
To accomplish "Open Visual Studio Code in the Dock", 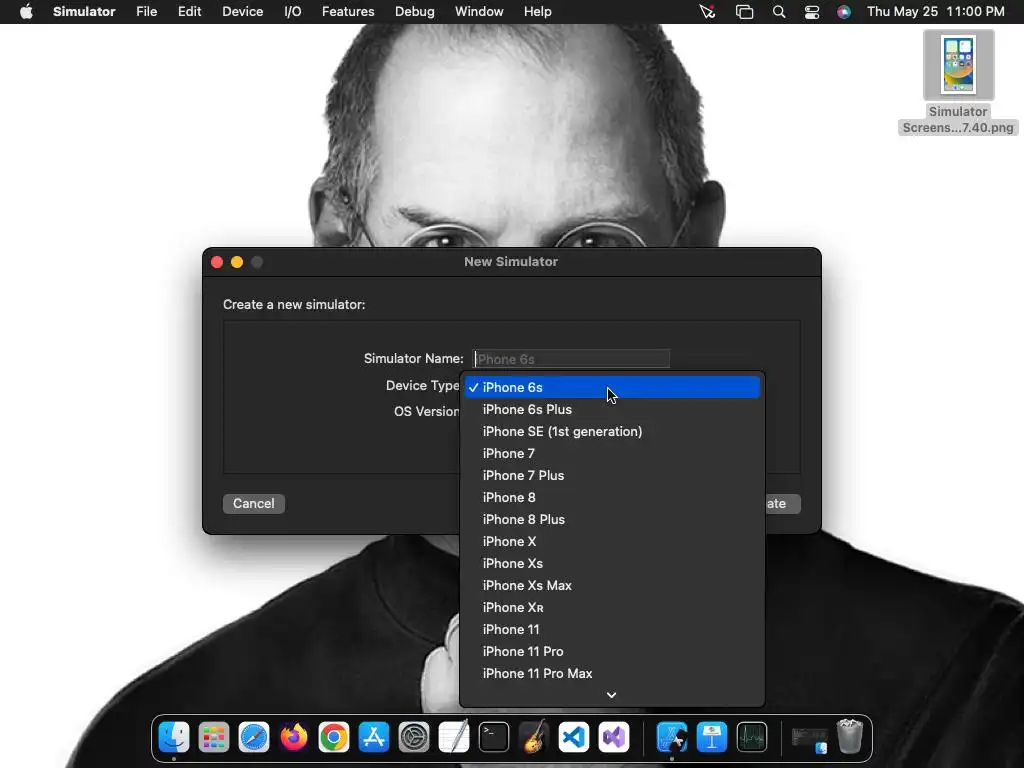I will pyautogui.click(x=574, y=737).
